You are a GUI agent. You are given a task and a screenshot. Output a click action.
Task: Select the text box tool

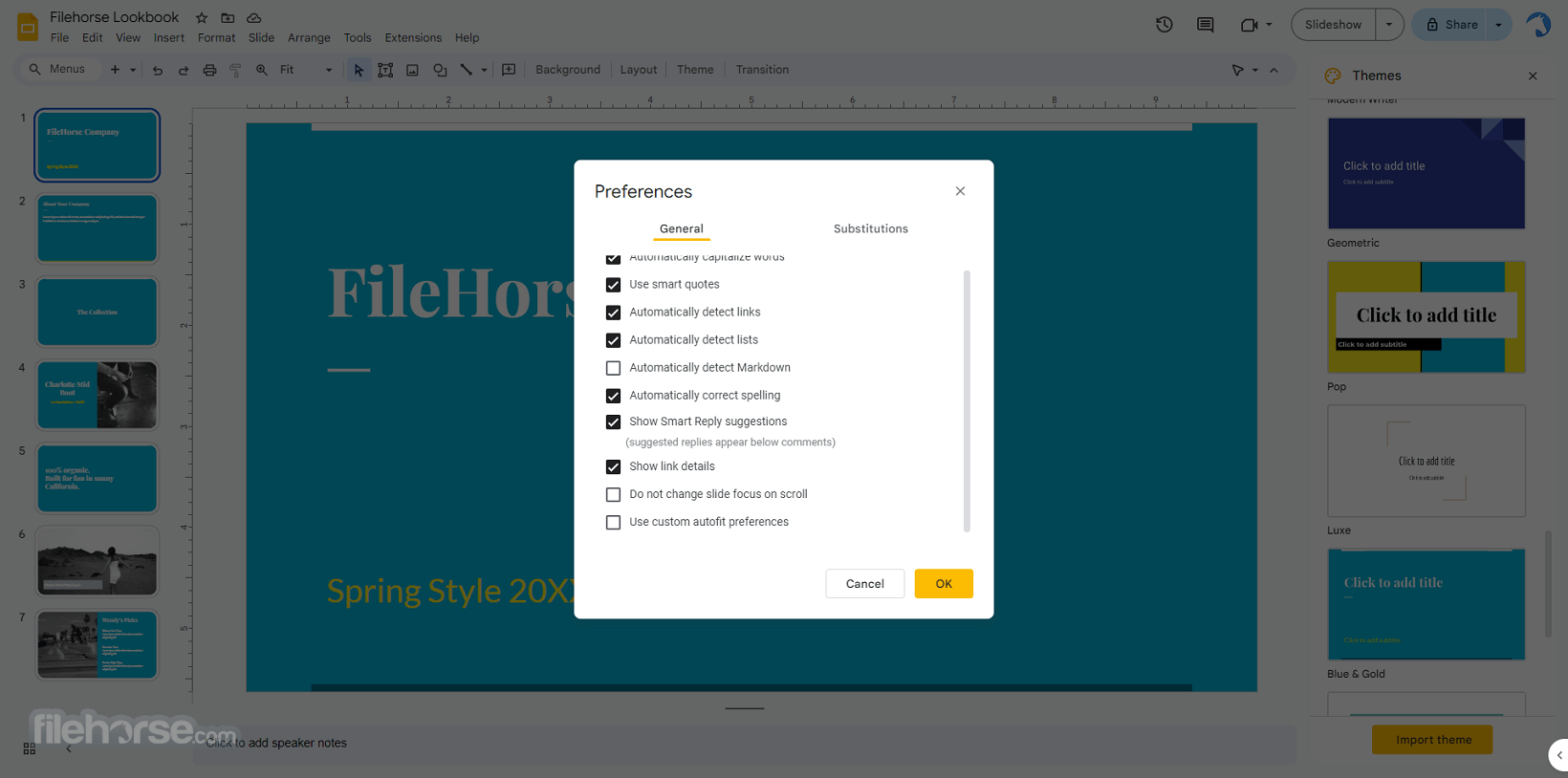coord(385,70)
